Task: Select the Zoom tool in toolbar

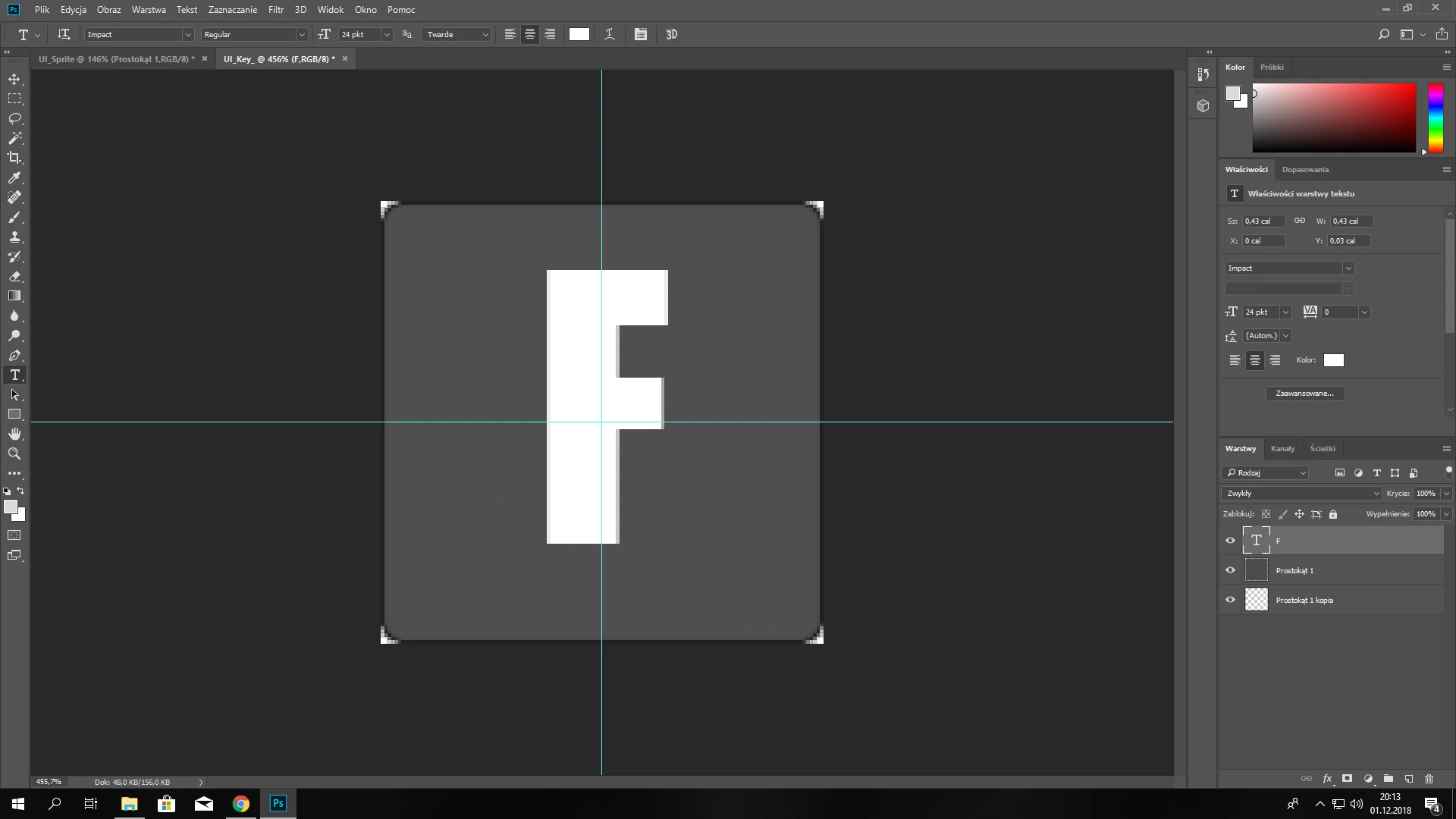Action: [14, 453]
